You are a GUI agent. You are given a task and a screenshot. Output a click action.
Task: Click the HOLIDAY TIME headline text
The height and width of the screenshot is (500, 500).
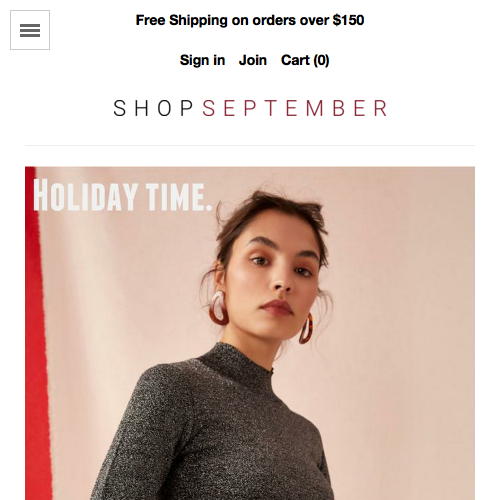tap(123, 196)
